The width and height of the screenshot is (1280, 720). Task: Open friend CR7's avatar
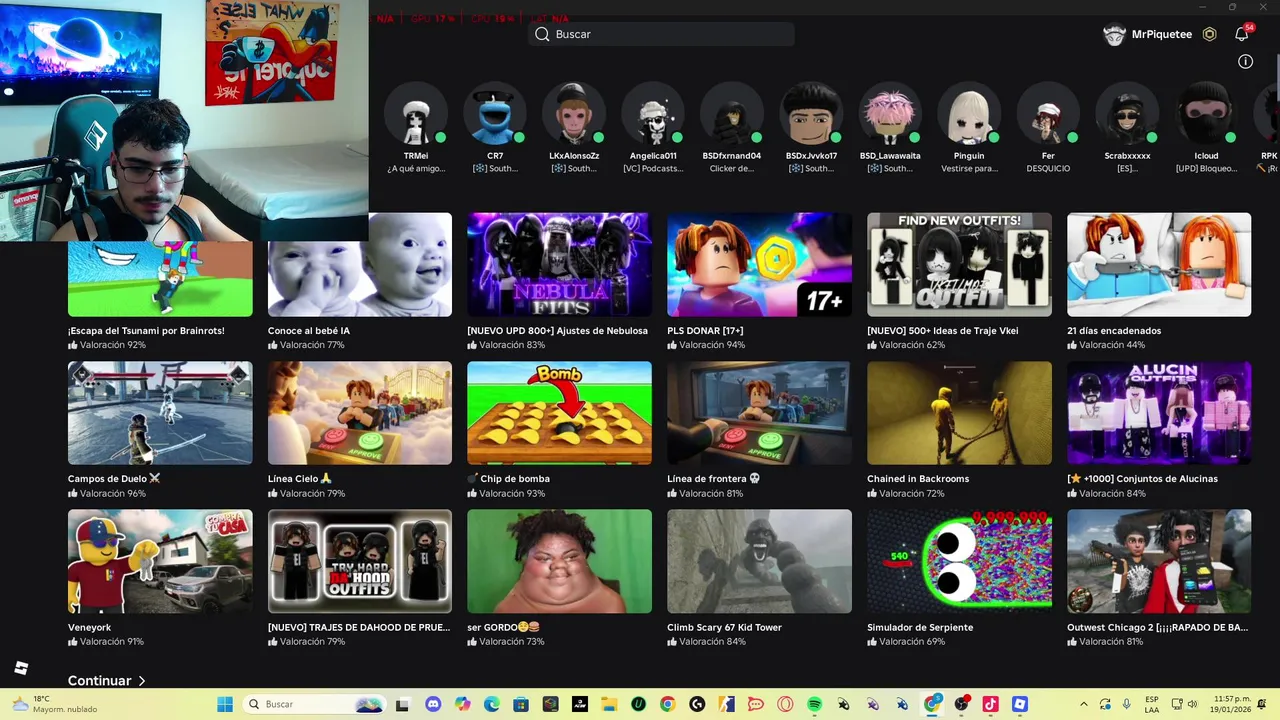495,114
